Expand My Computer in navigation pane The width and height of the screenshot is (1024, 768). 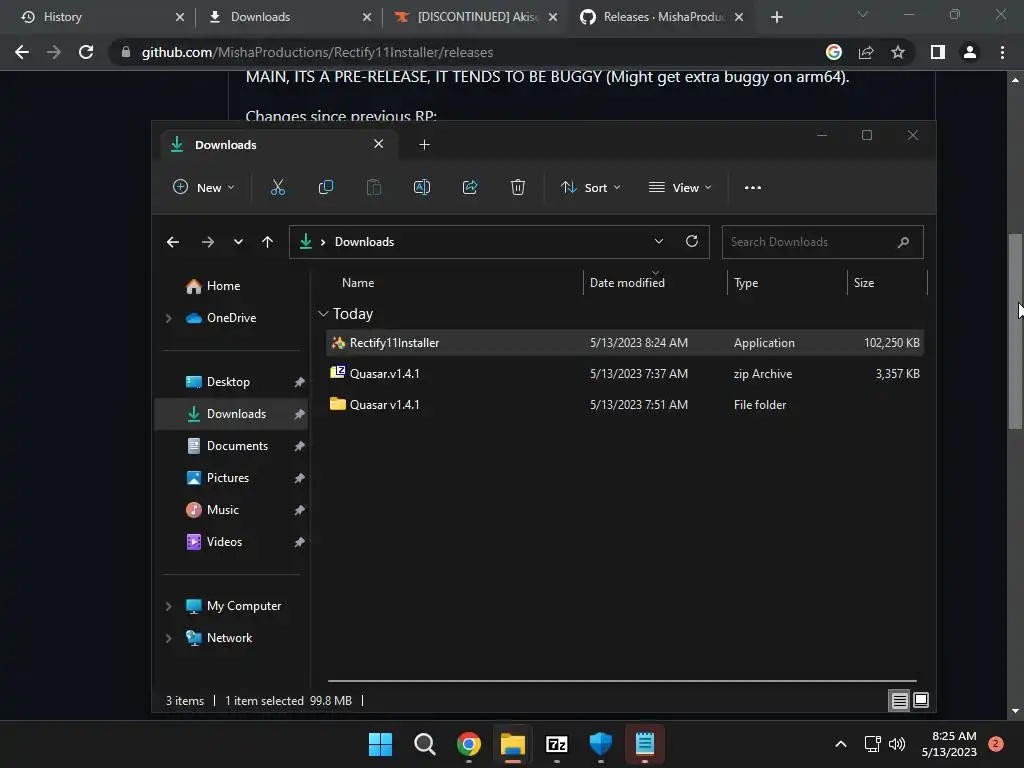(168, 606)
